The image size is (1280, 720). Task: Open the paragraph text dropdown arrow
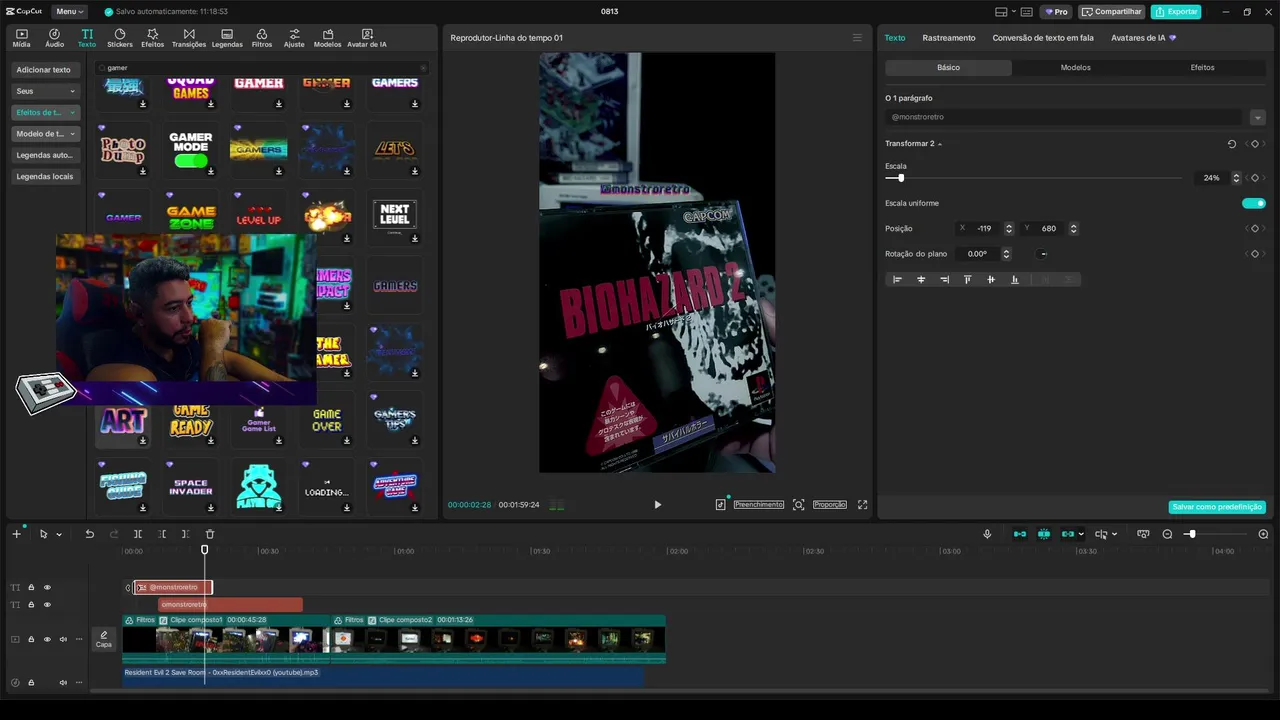(1257, 117)
